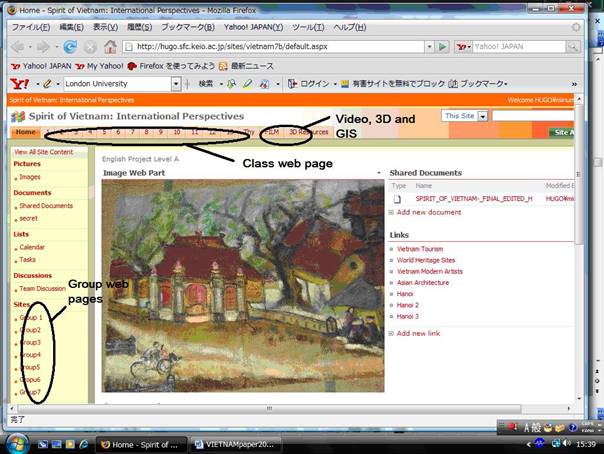Screen dimensions: 604x454
Task: Click the Y! logo in Yahoo toolbar
Action: 19,84
